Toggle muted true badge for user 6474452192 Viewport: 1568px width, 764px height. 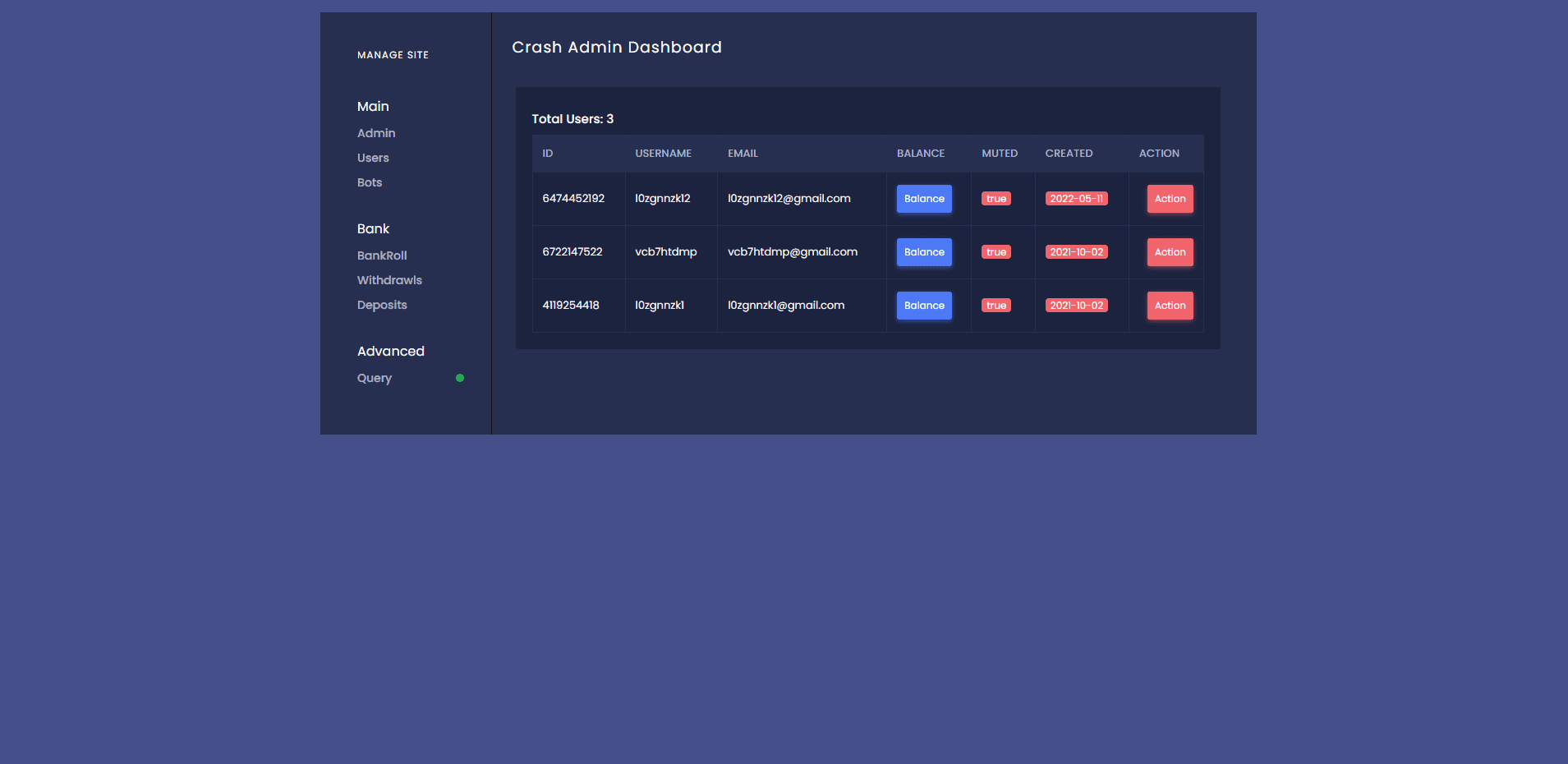pyautogui.click(x=996, y=199)
